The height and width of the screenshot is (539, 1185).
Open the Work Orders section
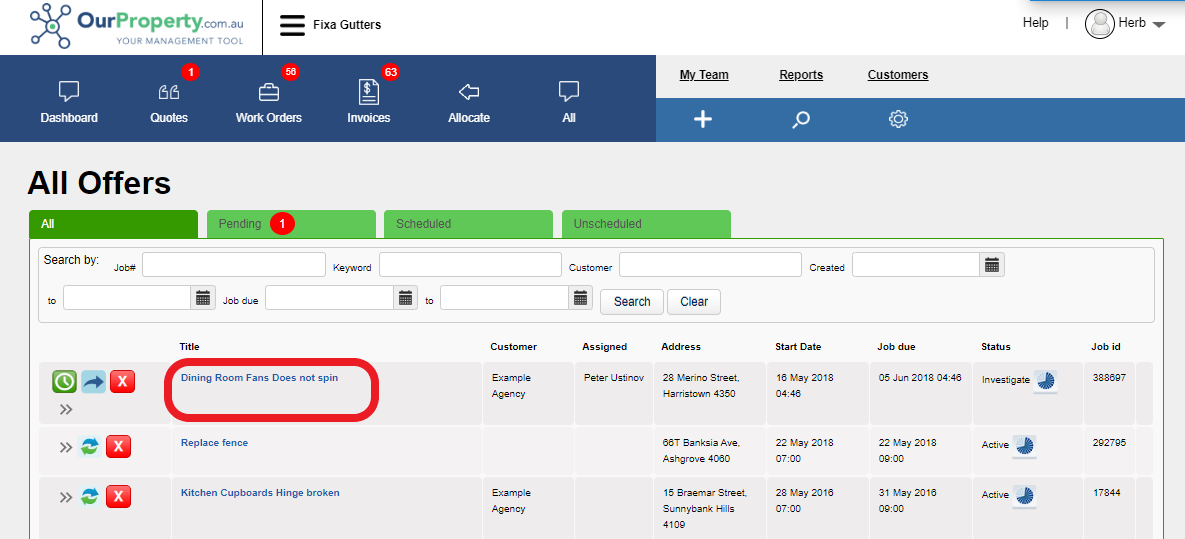coord(268,103)
